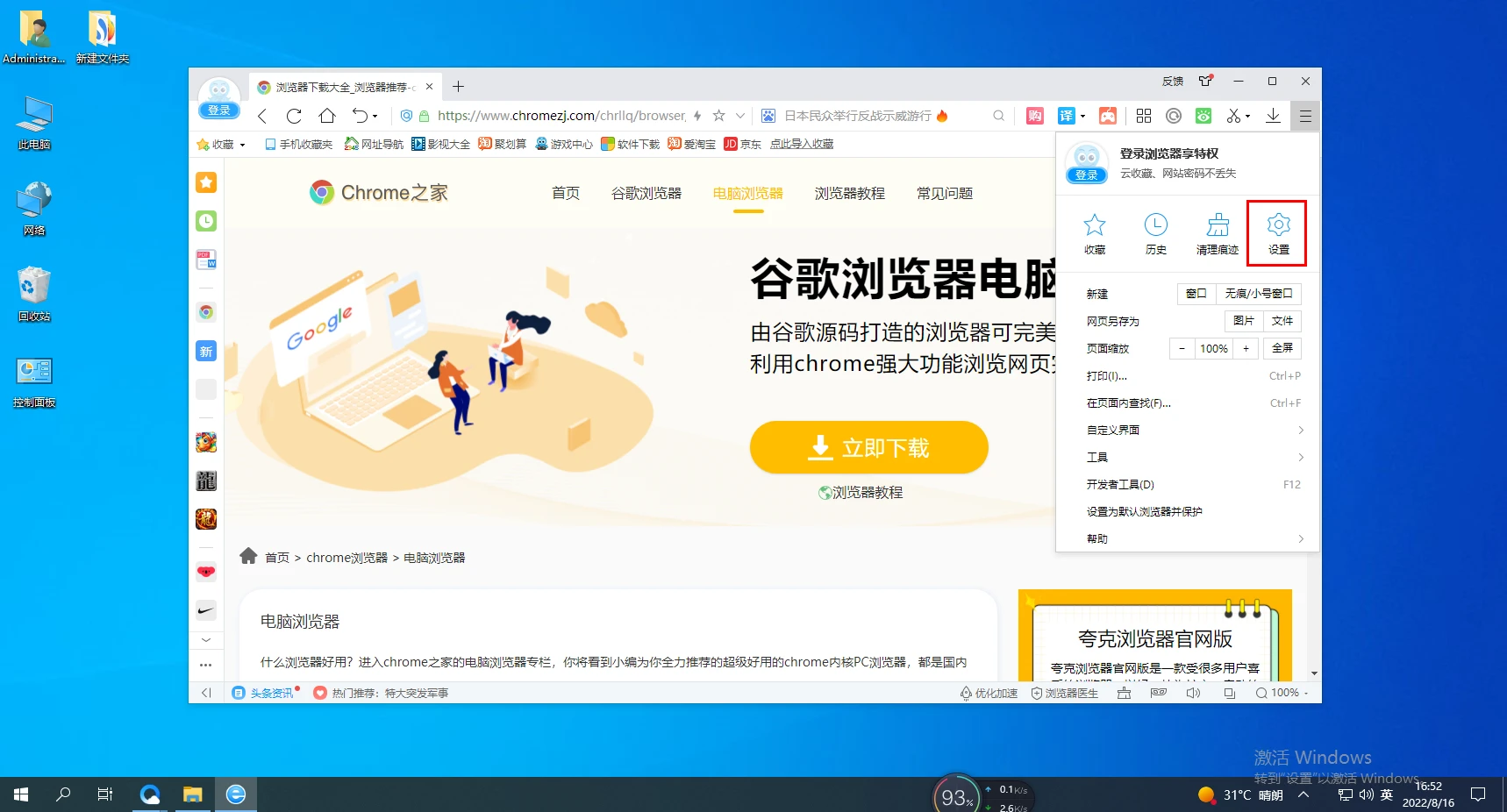Open the extensions grid icon
This screenshot has height=812, width=1507.
click(x=1144, y=116)
